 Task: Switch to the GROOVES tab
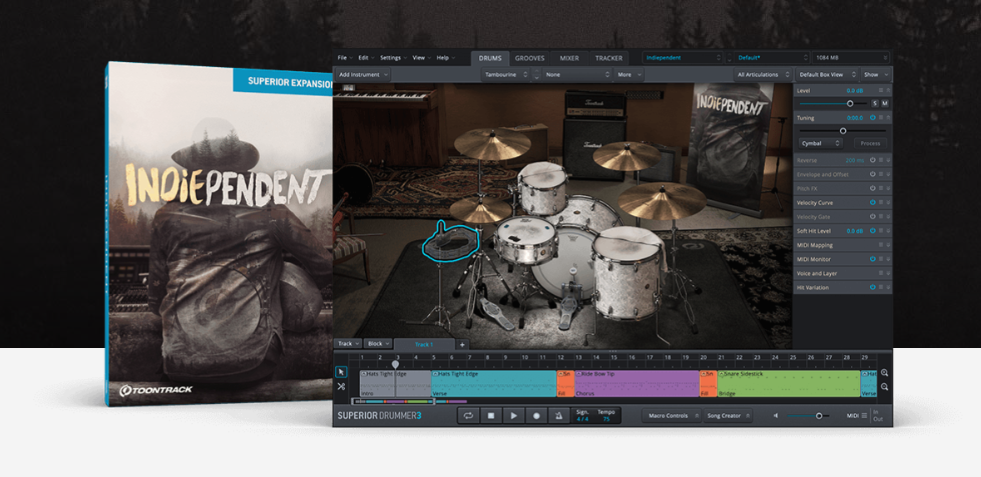(x=530, y=58)
